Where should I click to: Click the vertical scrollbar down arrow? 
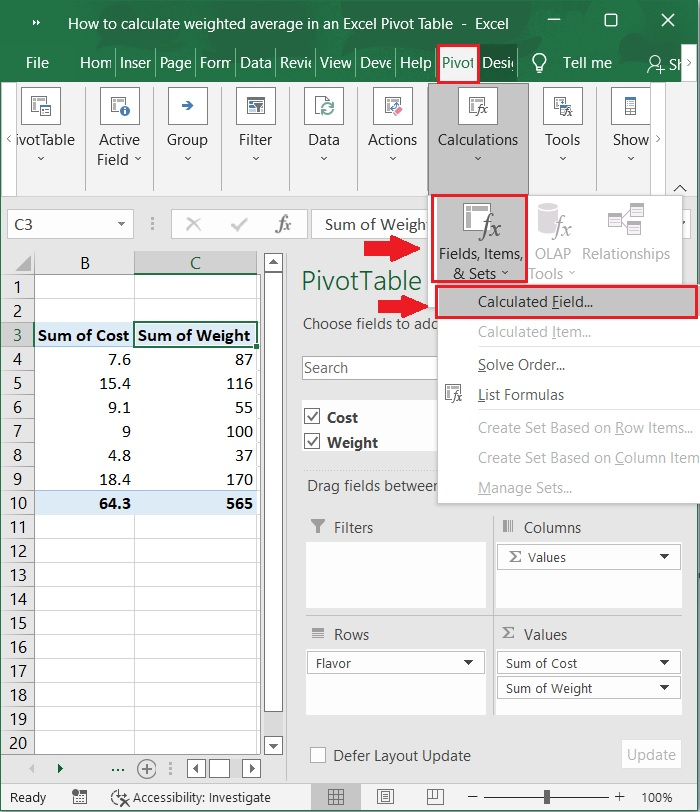273,746
